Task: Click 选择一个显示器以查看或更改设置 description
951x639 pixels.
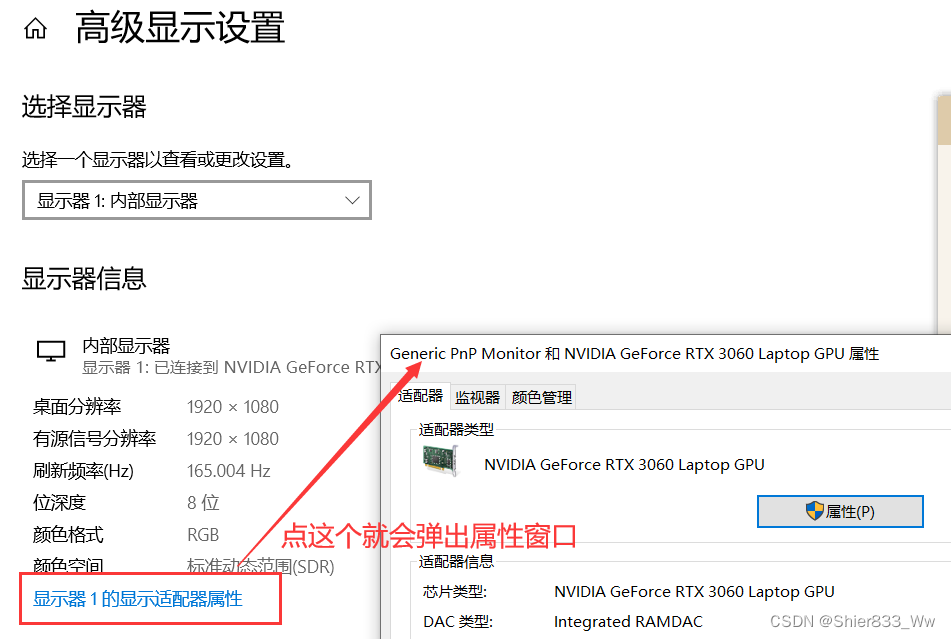Action: [x=158, y=160]
